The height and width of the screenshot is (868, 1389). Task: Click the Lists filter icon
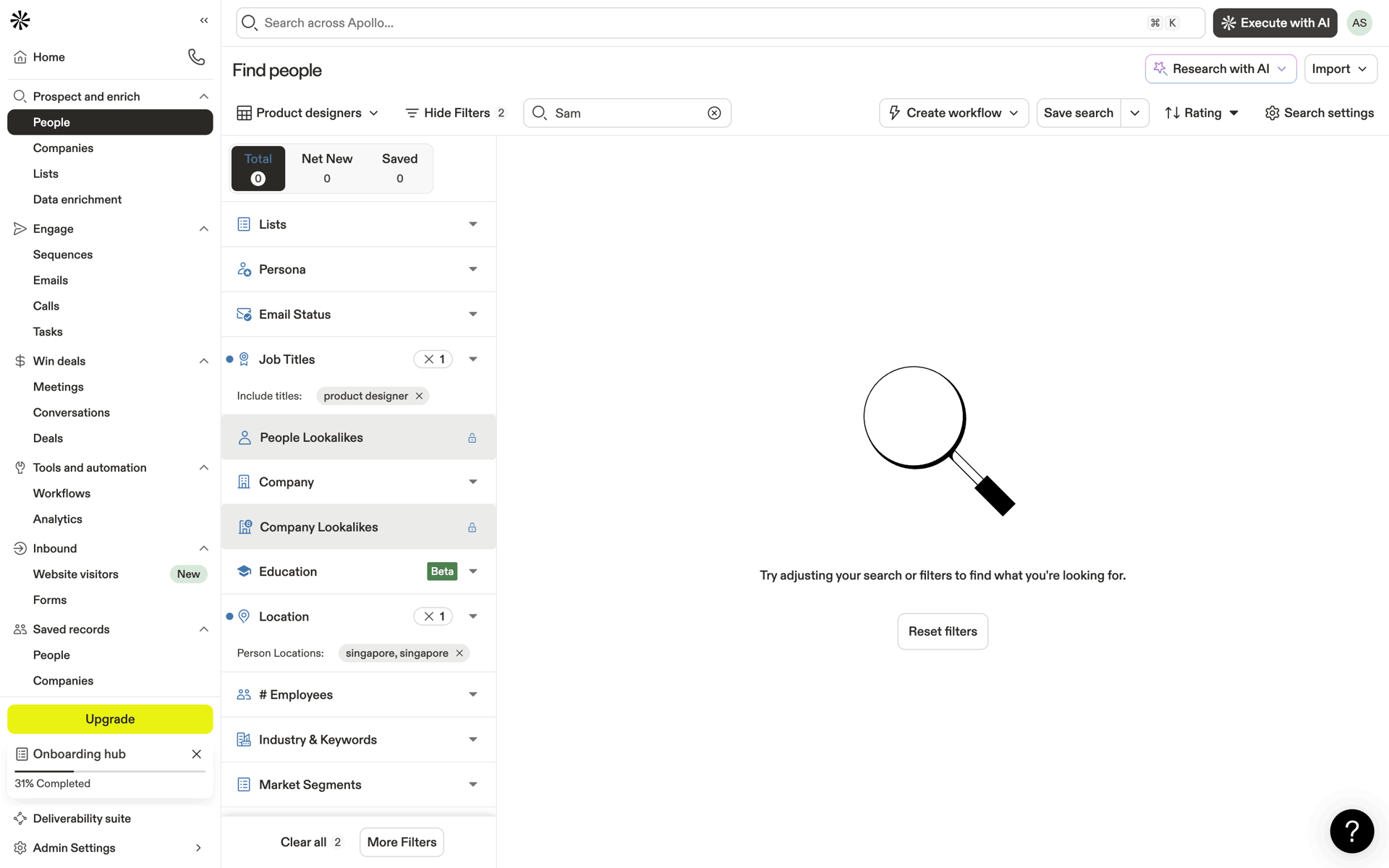click(244, 224)
